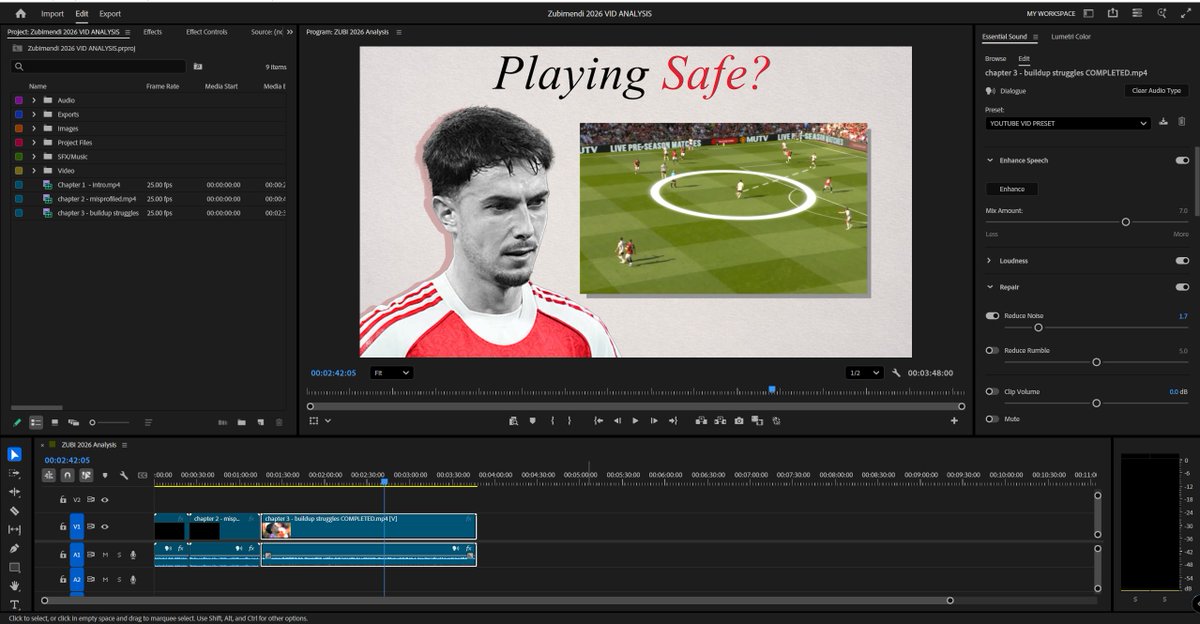Expand the SFX/Music bin

point(34,156)
